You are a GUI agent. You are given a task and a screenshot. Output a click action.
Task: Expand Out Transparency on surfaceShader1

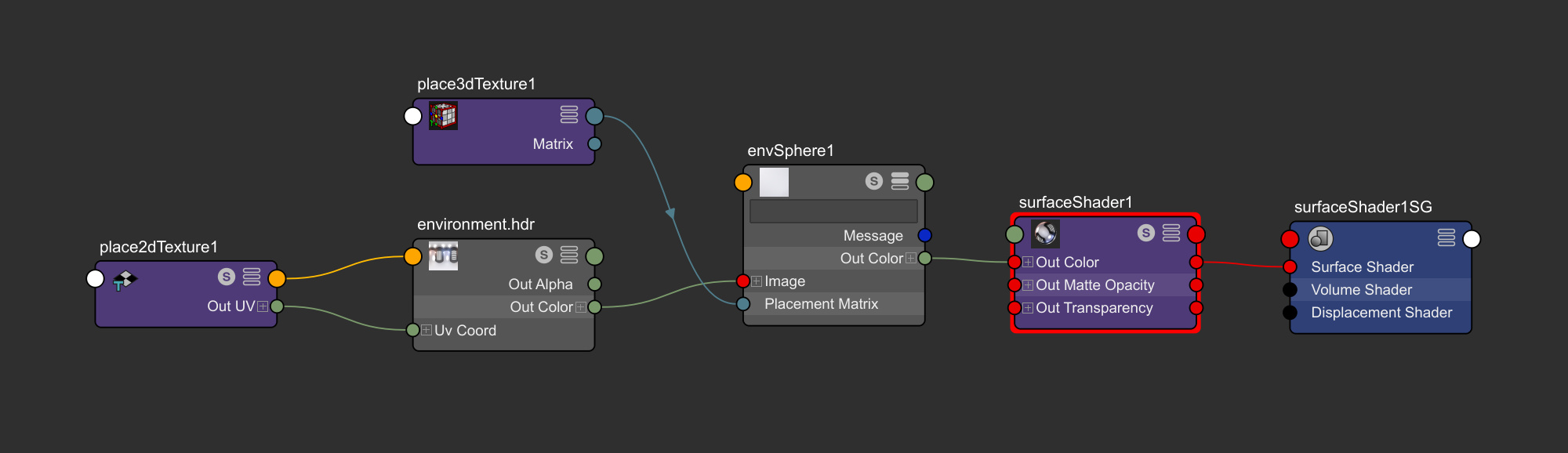pos(1028,308)
